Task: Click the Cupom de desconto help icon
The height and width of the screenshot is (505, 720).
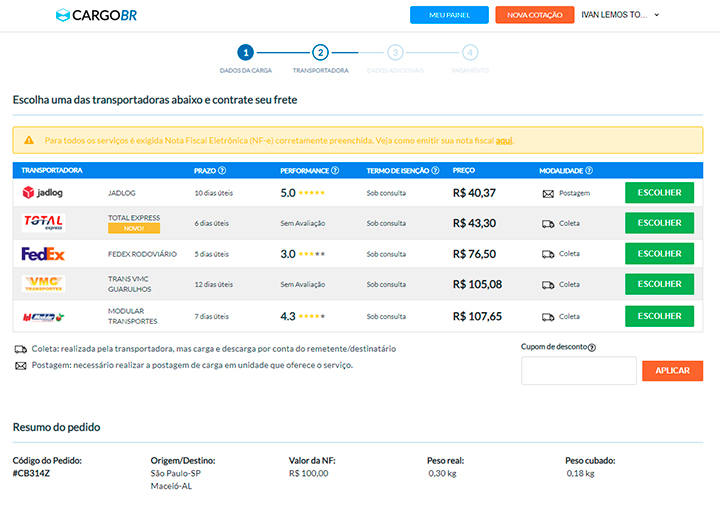Action: pos(591,348)
